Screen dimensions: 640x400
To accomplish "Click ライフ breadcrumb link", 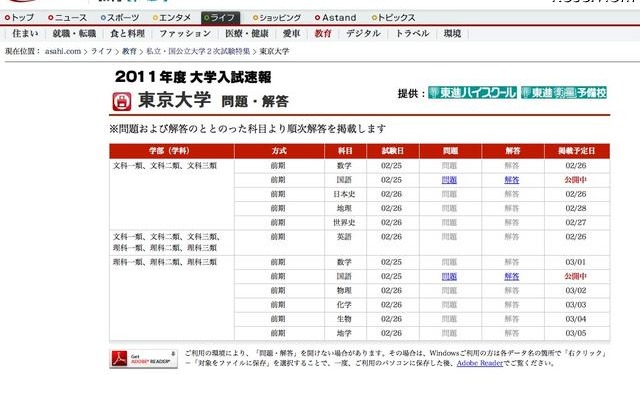I will (x=101, y=51).
